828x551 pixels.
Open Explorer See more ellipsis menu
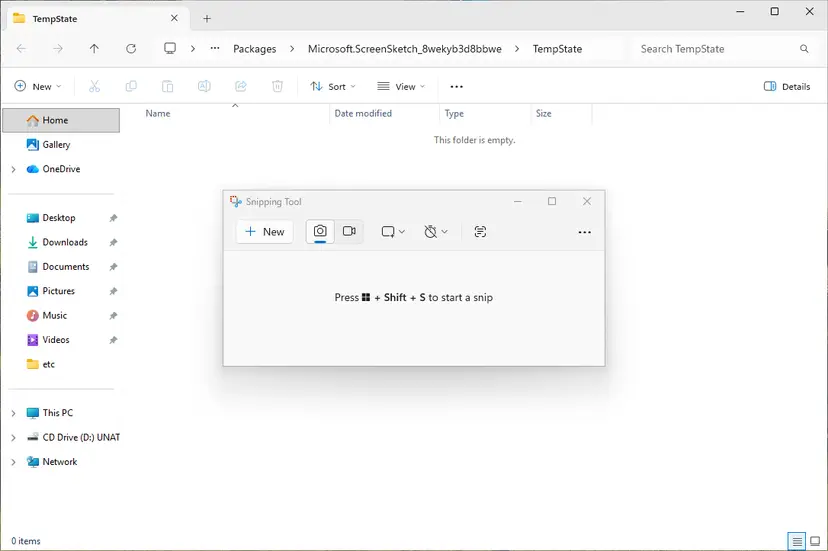click(x=456, y=86)
